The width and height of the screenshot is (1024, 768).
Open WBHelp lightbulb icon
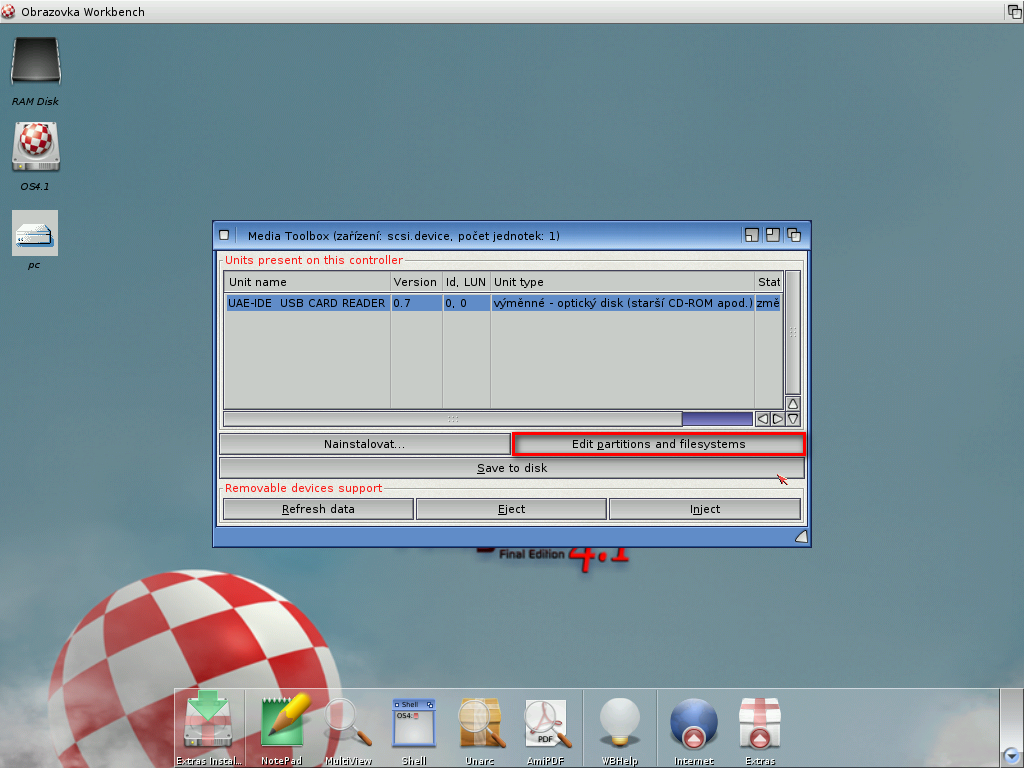(619, 722)
